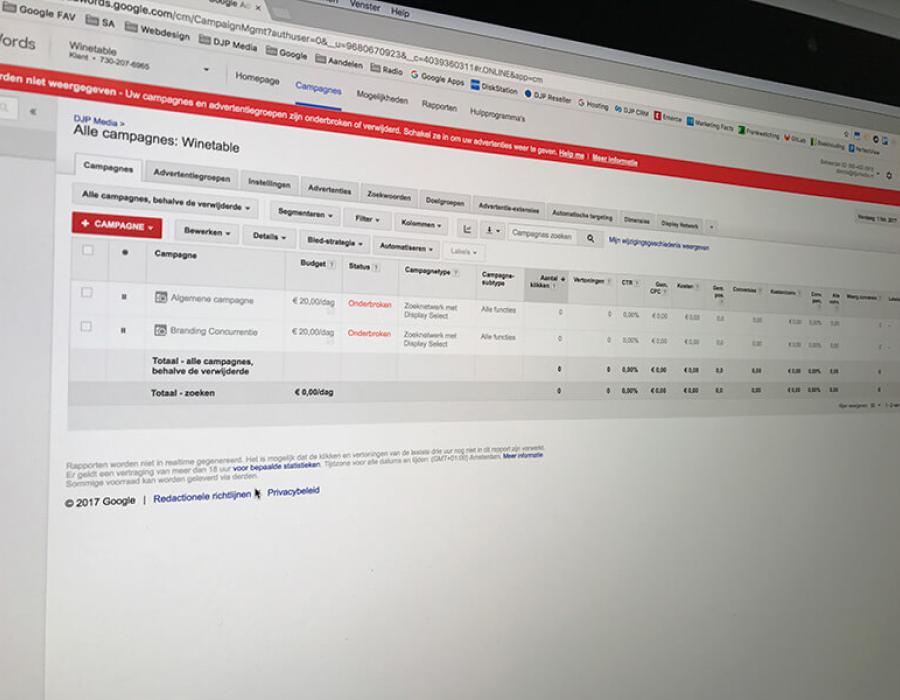The width and height of the screenshot is (900, 700).
Task: Open the Hosting bookmark
Action: coord(593,104)
